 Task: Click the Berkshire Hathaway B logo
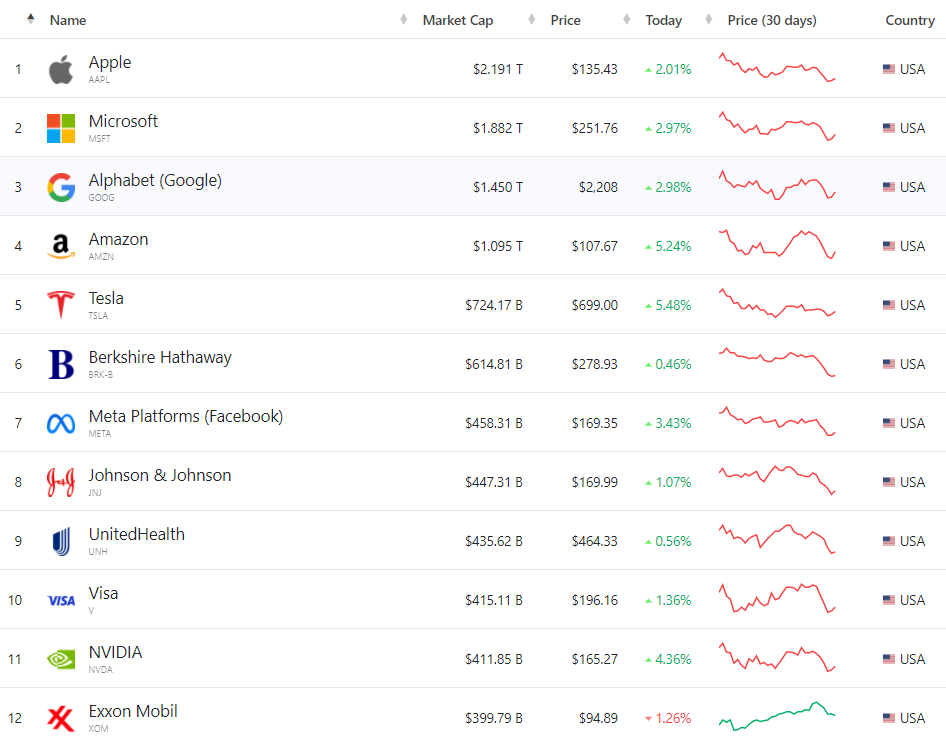pos(61,364)
